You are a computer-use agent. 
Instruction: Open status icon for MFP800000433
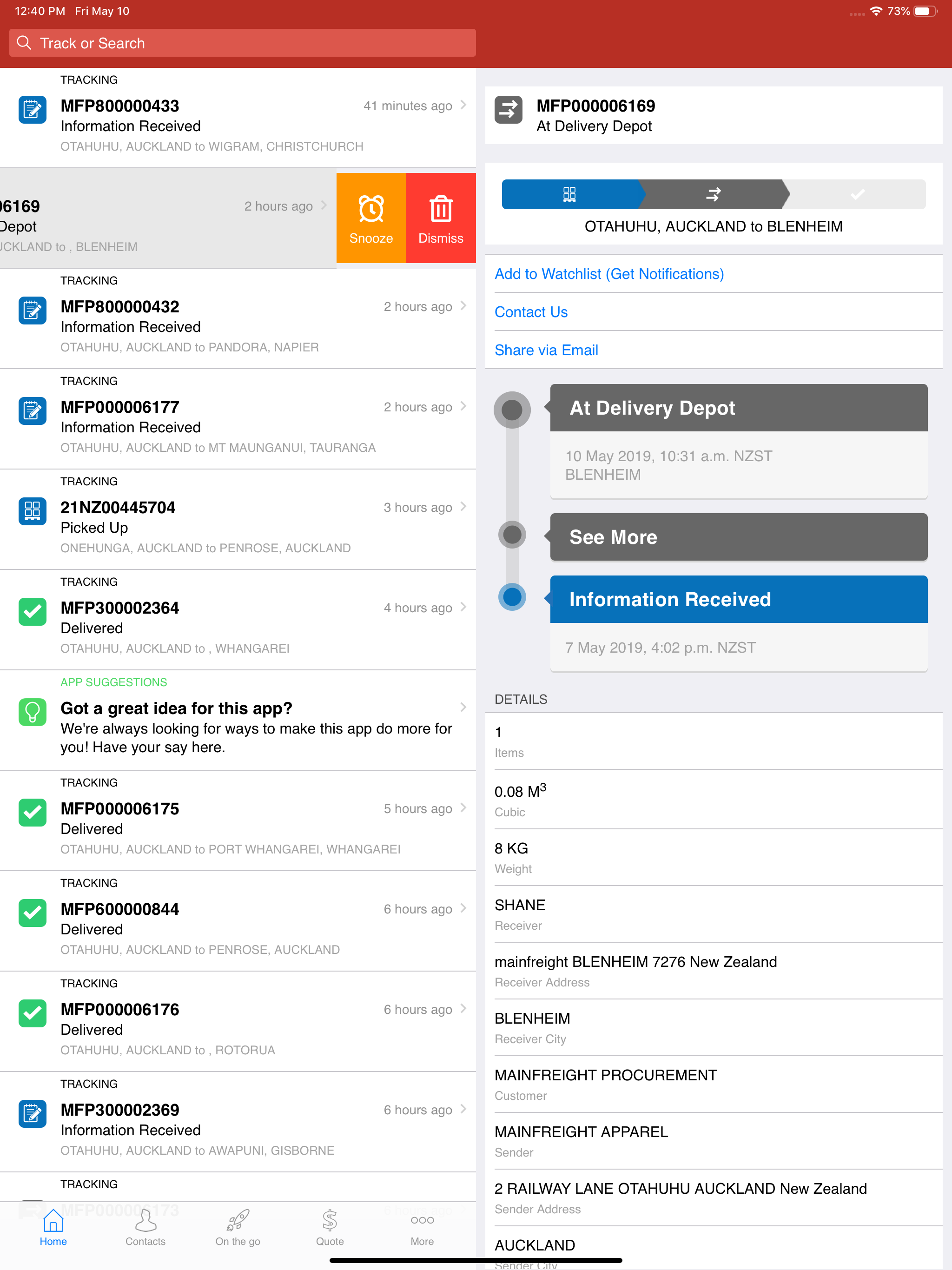tap(33, 110)
